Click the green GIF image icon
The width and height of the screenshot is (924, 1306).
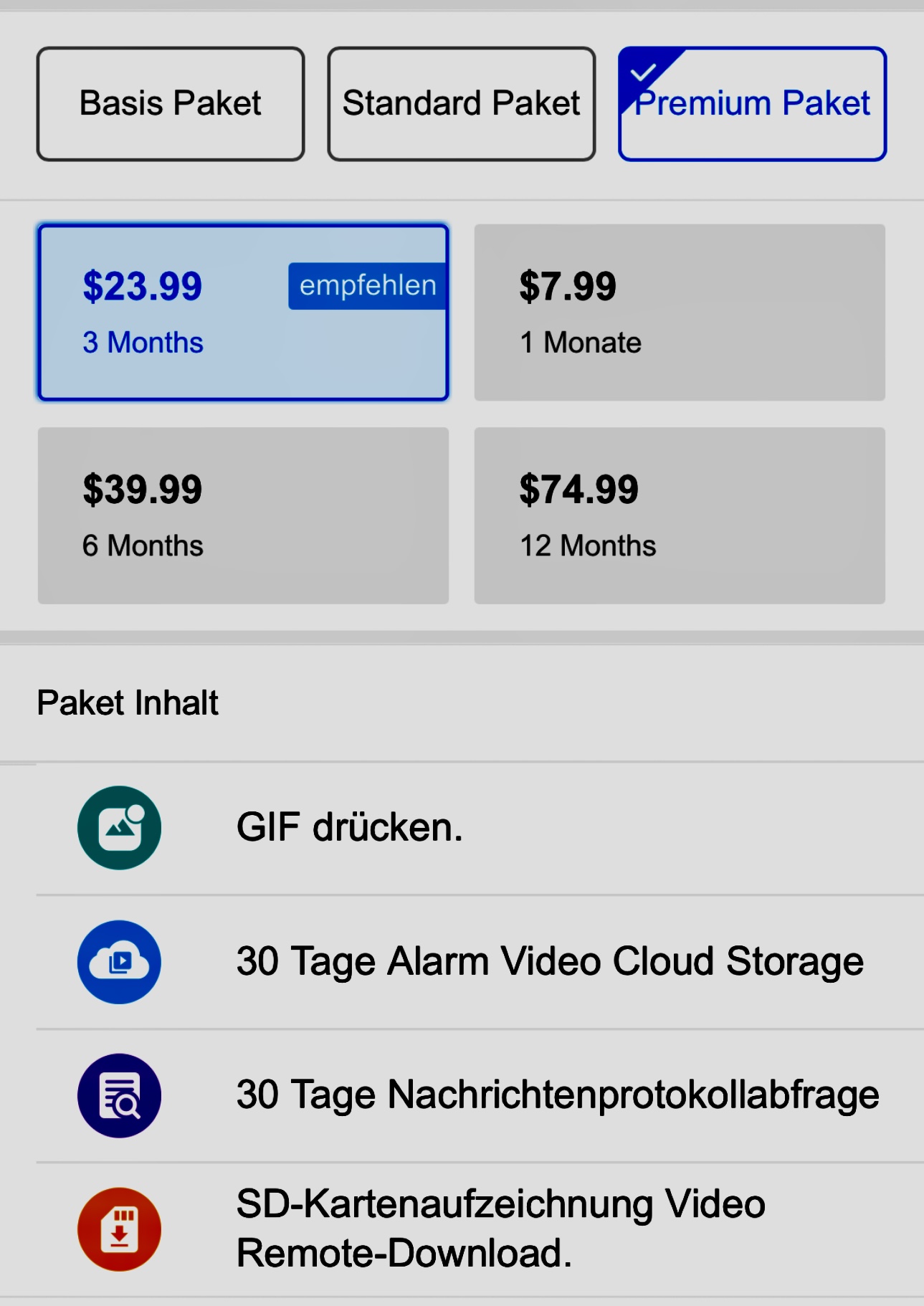pos(120,828)
